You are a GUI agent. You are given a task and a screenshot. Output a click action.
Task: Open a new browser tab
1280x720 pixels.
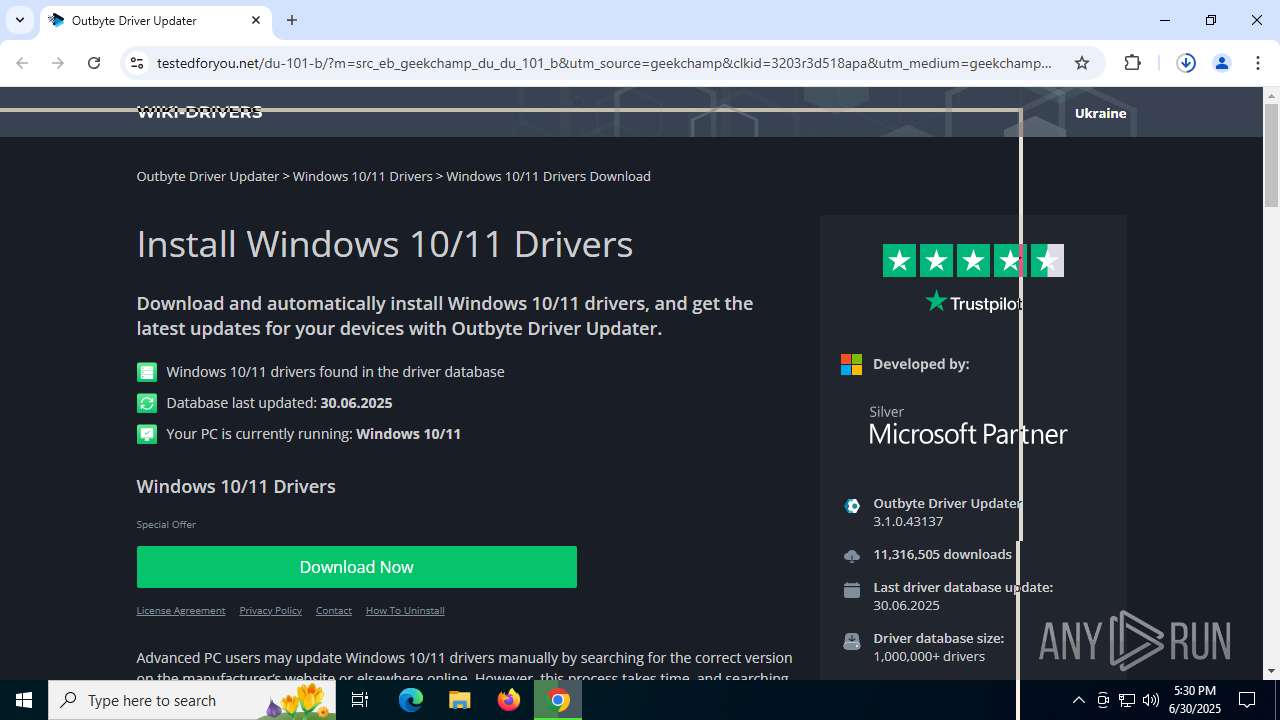(x=292, y=20)
